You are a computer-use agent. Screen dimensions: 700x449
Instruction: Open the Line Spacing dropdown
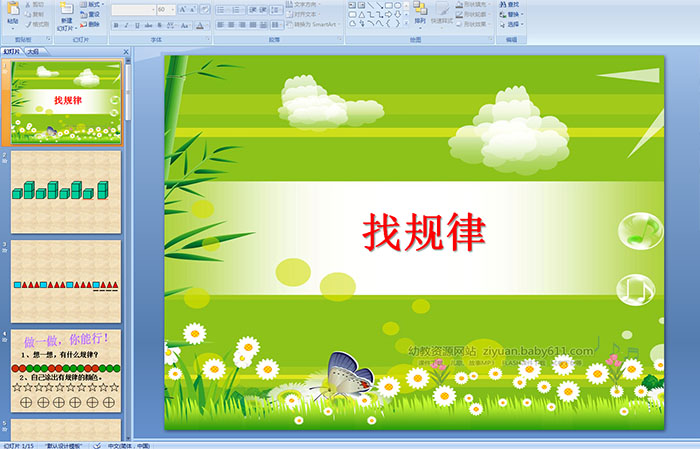click(276, 9)
